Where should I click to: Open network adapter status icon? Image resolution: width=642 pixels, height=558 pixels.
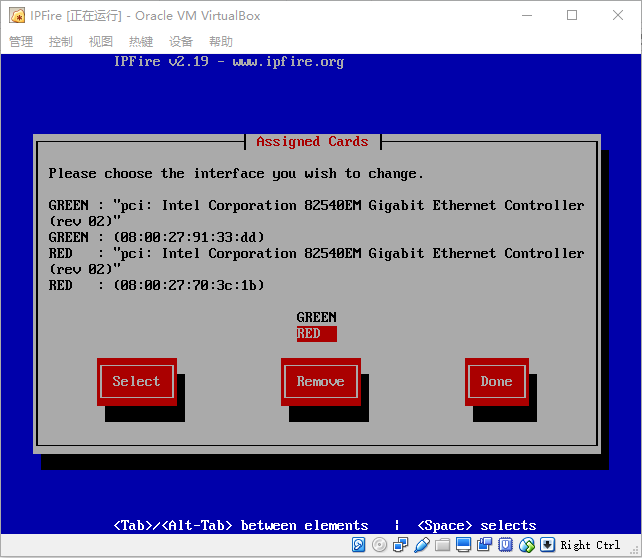point(400,545)
